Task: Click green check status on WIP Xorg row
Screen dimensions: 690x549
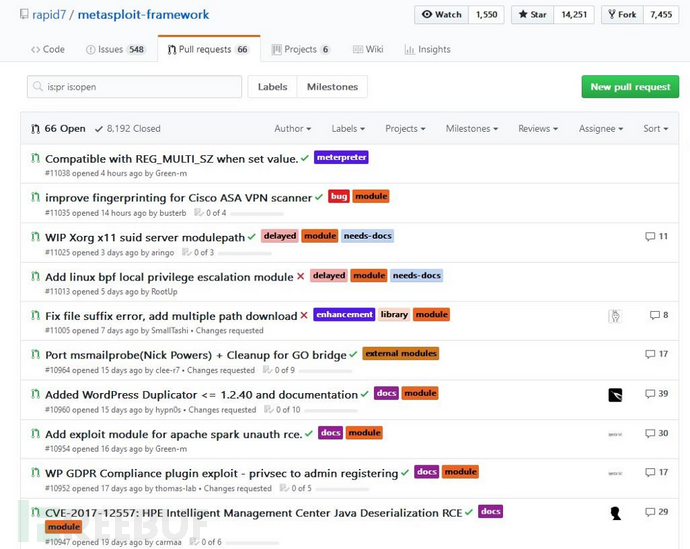Action: click(251, 237)
